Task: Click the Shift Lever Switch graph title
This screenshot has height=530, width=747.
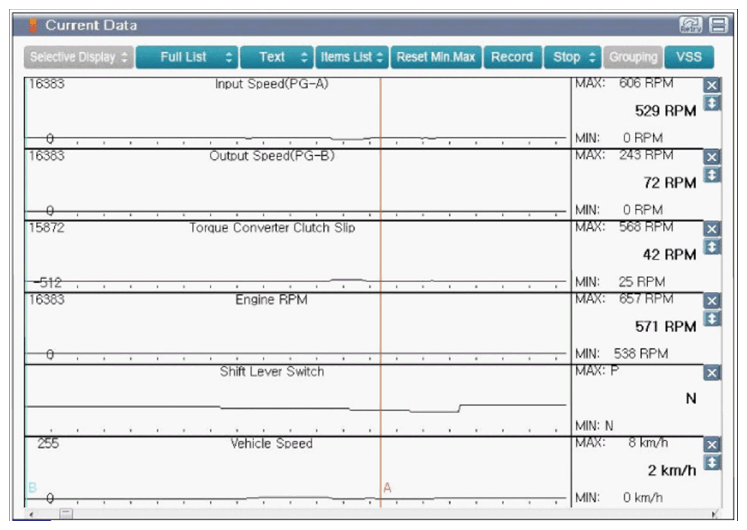Action: [x=272, y=371]
